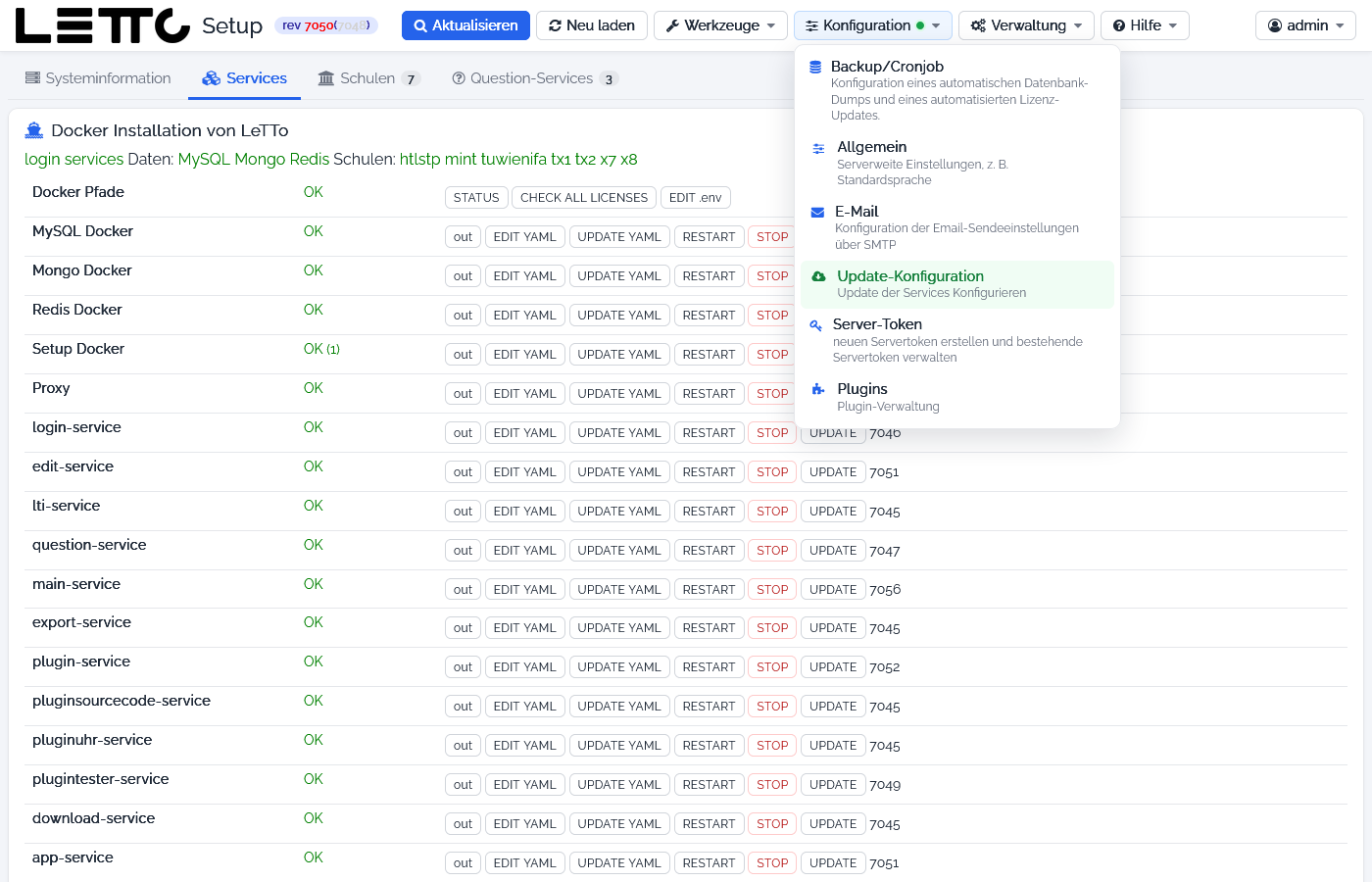Click the Plugins puzzle piece icon
This screenshot has width=1372, height=882.
(818, 389)
